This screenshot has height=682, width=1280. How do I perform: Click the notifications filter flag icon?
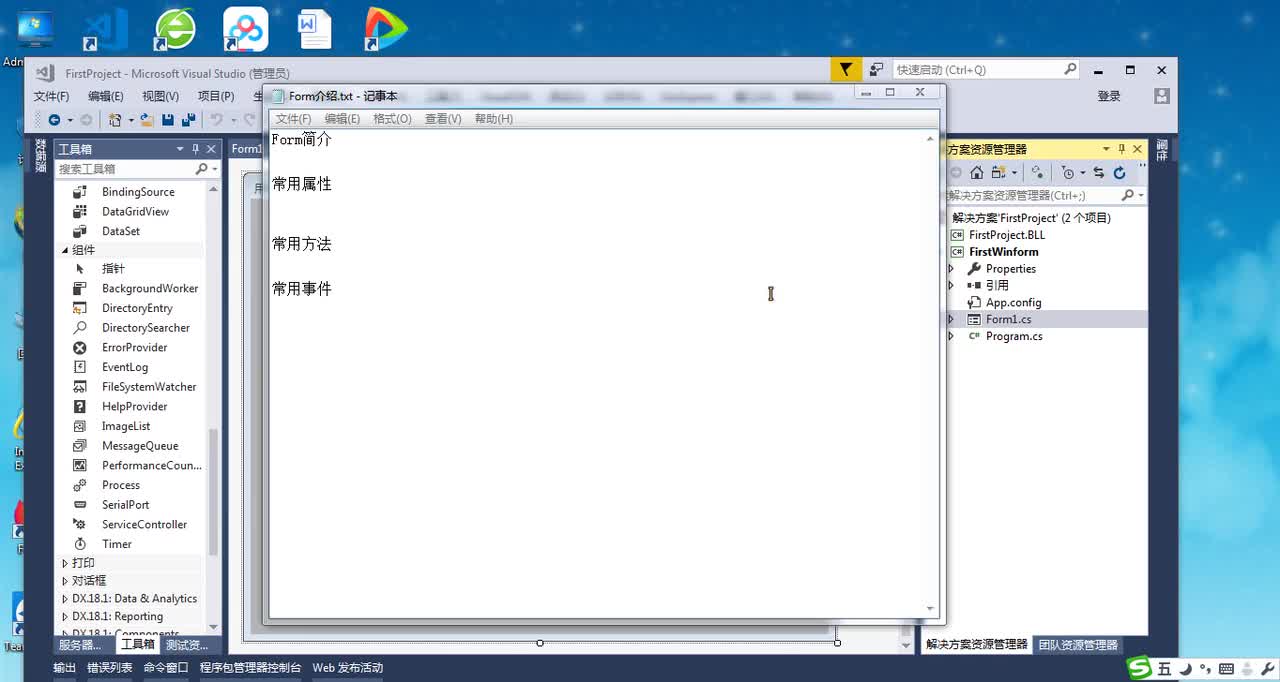pos(846,69)
